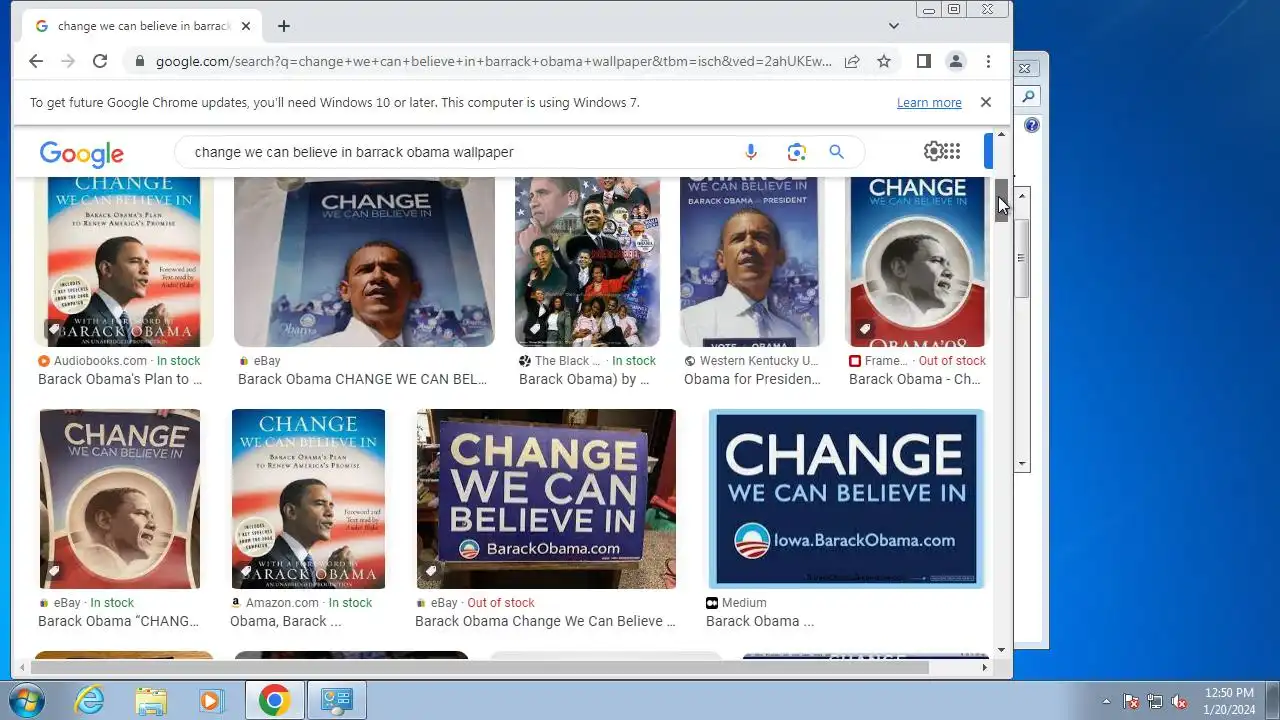1280x720 pixels.
Task: Open The Black collage image of Obama
Action: 587,262
